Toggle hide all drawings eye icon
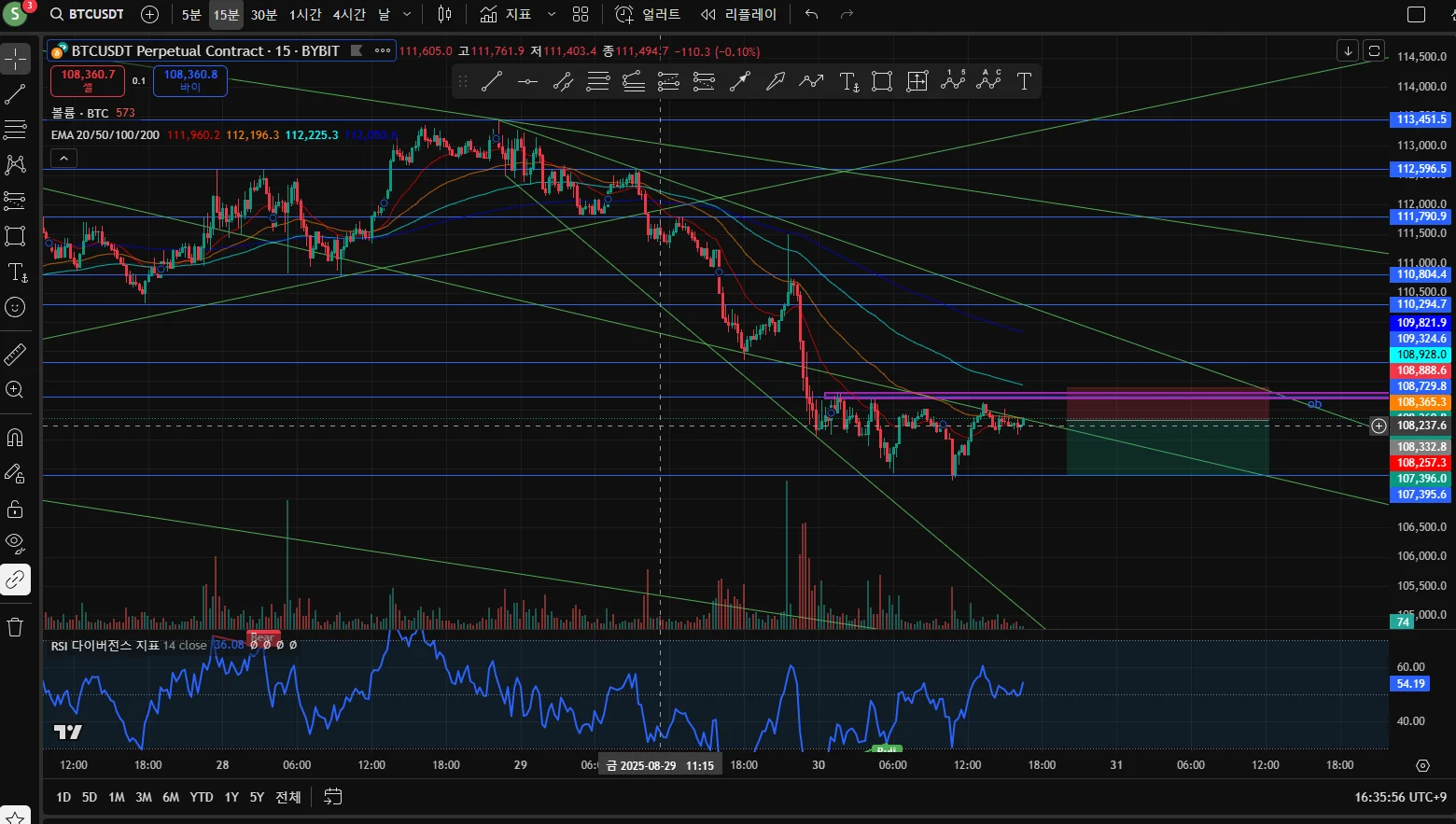The image size is (1456, 824). pyautogui.click(x=15, y=542)
